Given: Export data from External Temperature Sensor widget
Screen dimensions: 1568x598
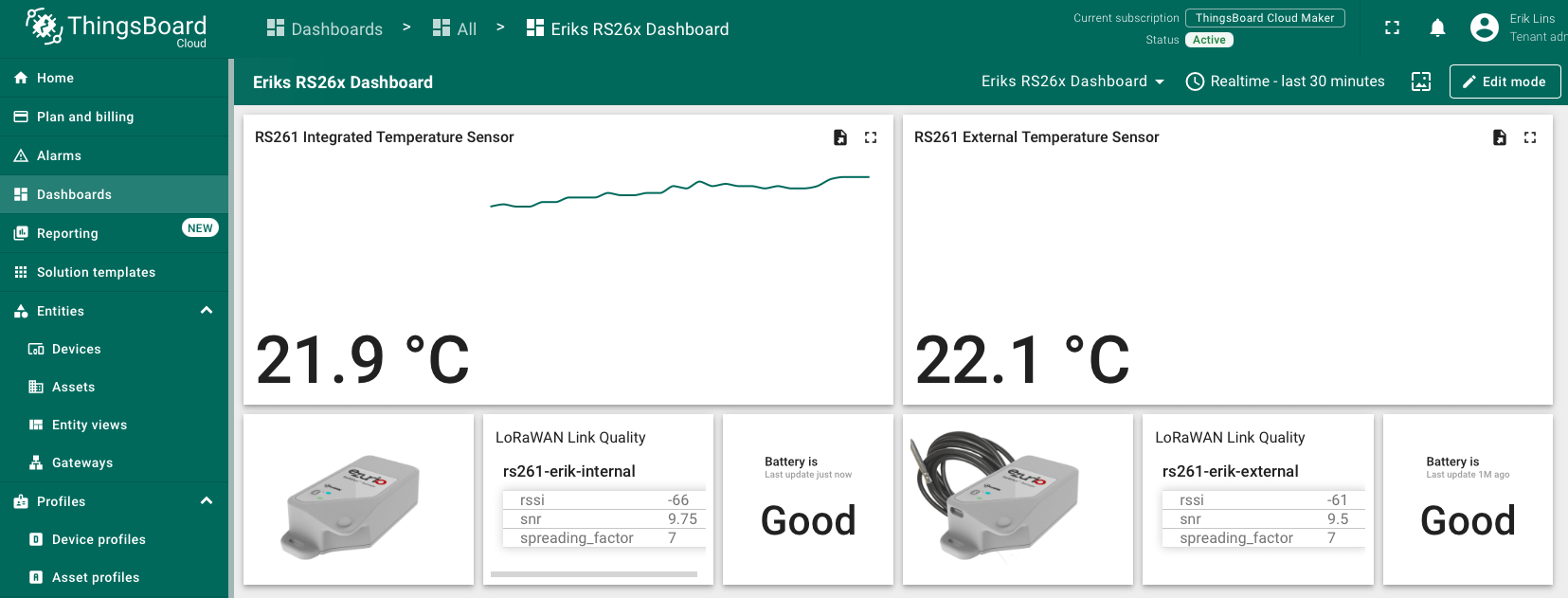Looking at the screenshot, I should point(1499,137).
